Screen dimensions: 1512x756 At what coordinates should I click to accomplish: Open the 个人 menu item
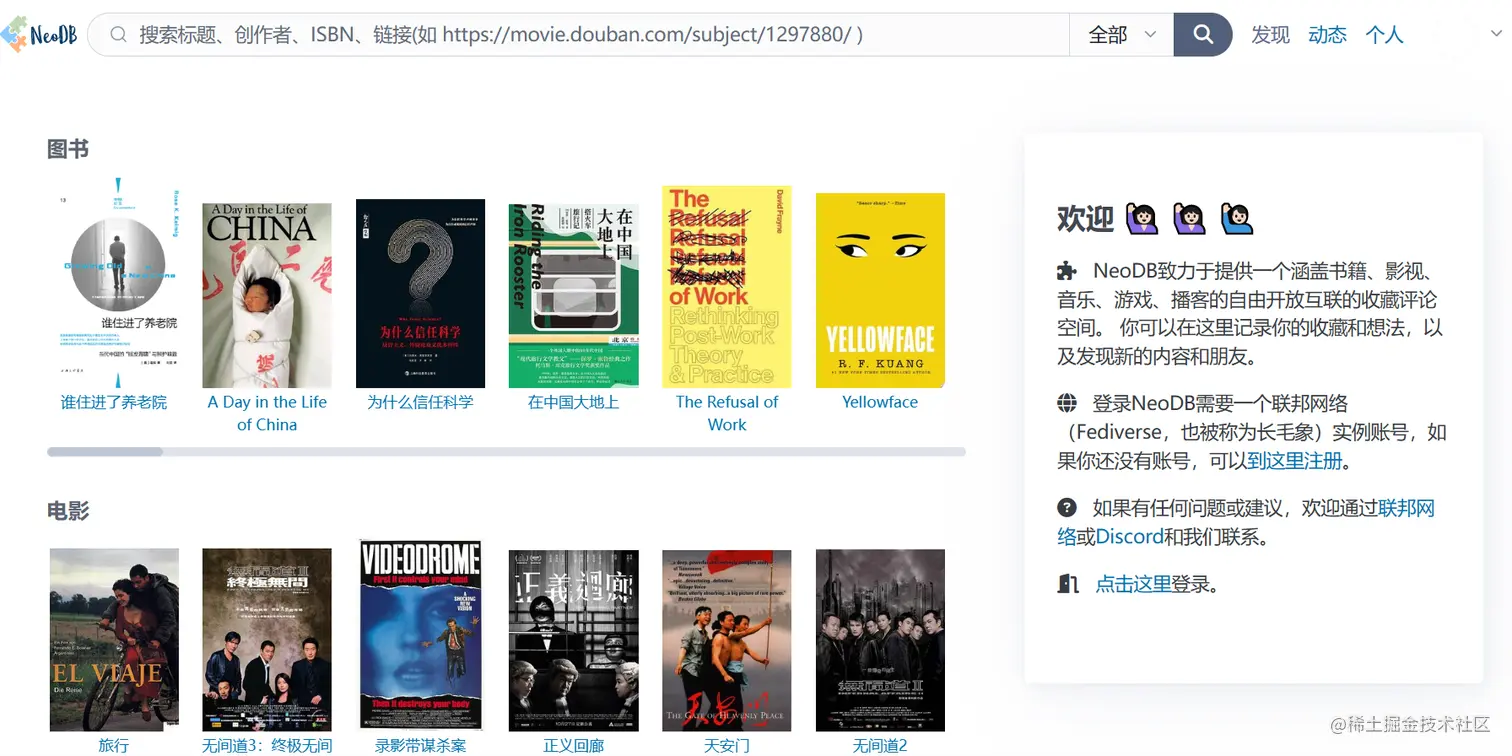[1384, 35]
